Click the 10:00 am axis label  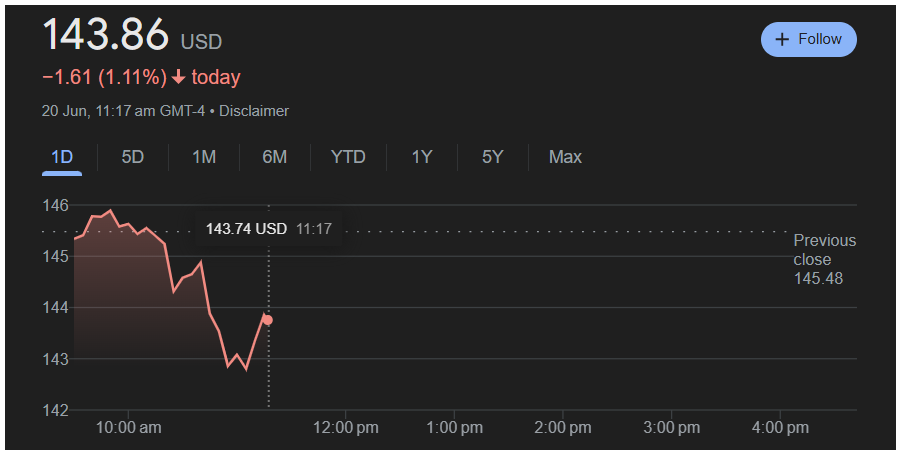(x=129, y=428)
